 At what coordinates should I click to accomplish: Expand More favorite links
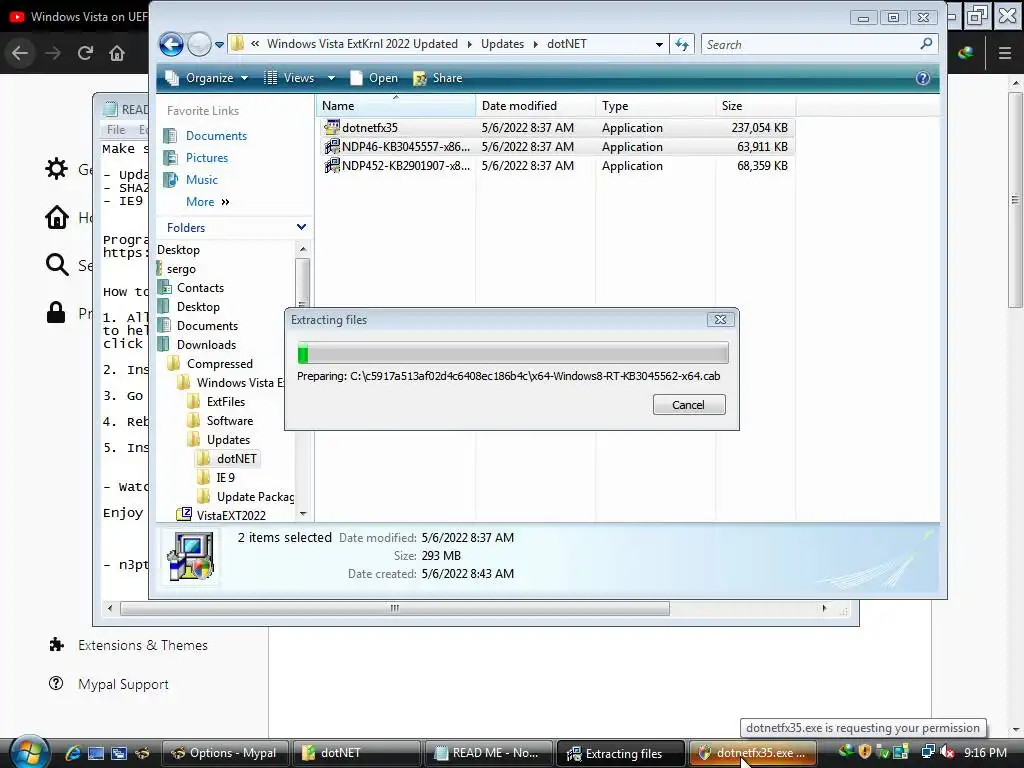[208, 202]
